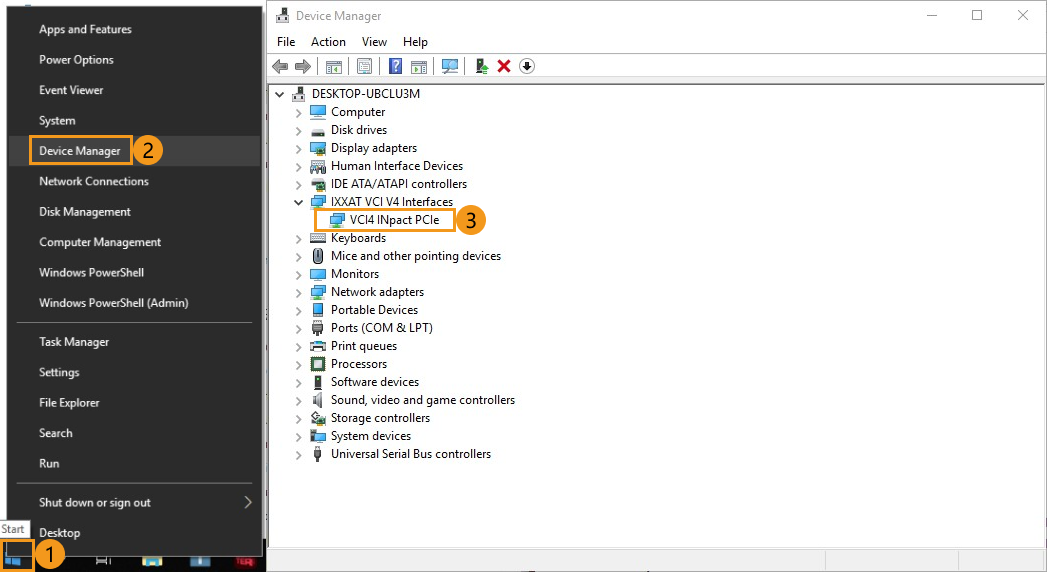Open the File menu
The height and width of the screenshot is (572, 1047).
pos(286,42)
